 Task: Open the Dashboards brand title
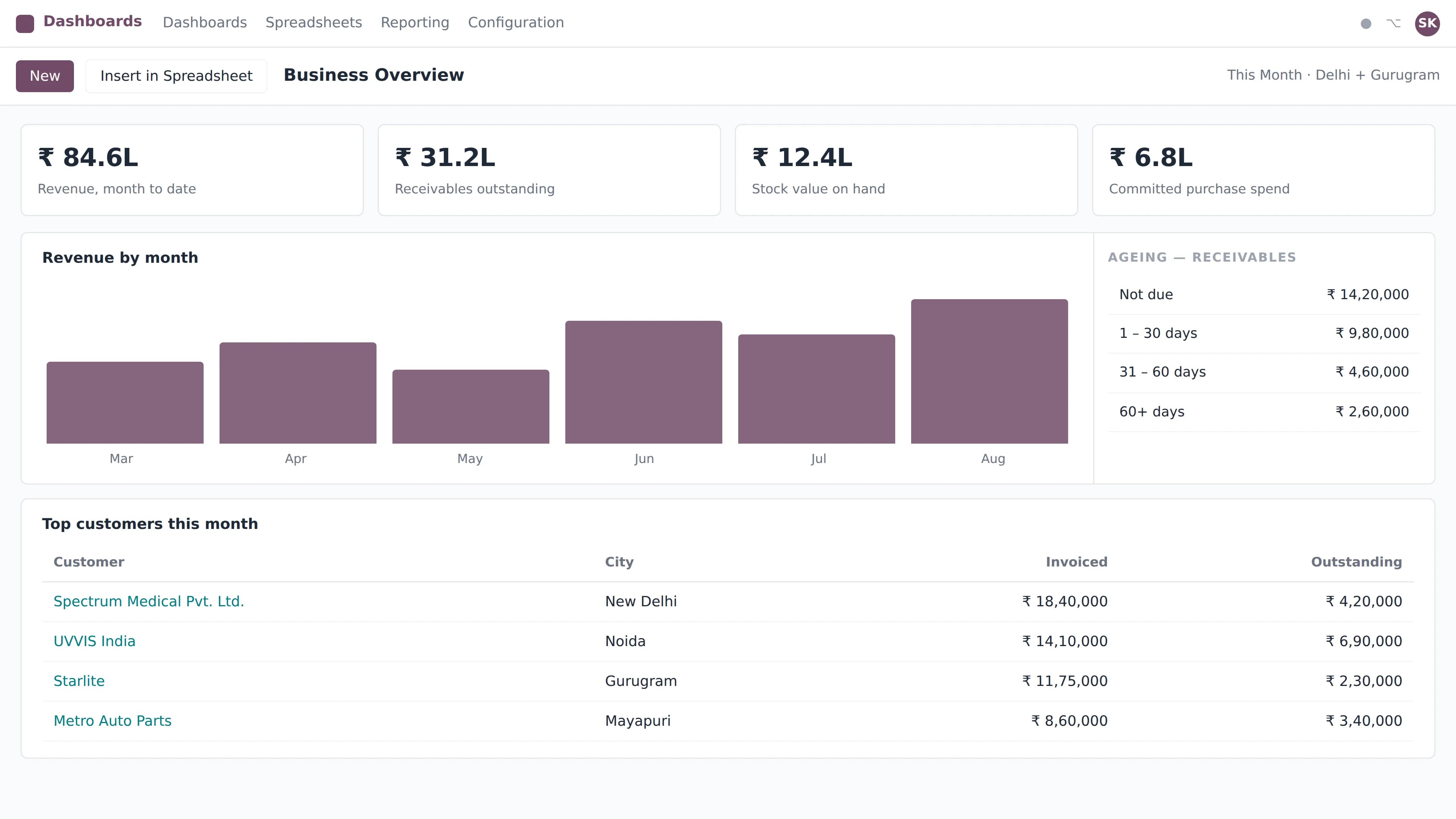[x=93, y=22]
